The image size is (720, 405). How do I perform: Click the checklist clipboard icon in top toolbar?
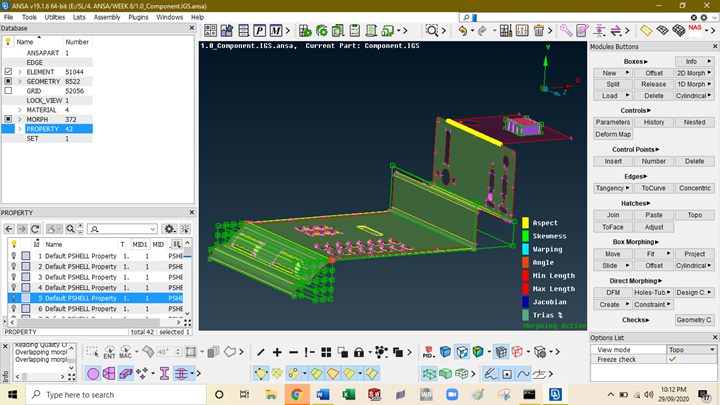[x=354, y=31]
